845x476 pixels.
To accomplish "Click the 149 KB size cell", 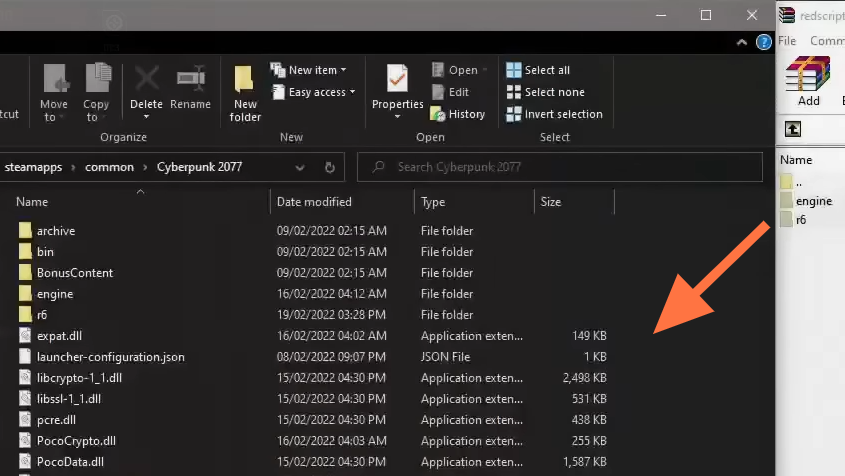I will coord(589,336).
